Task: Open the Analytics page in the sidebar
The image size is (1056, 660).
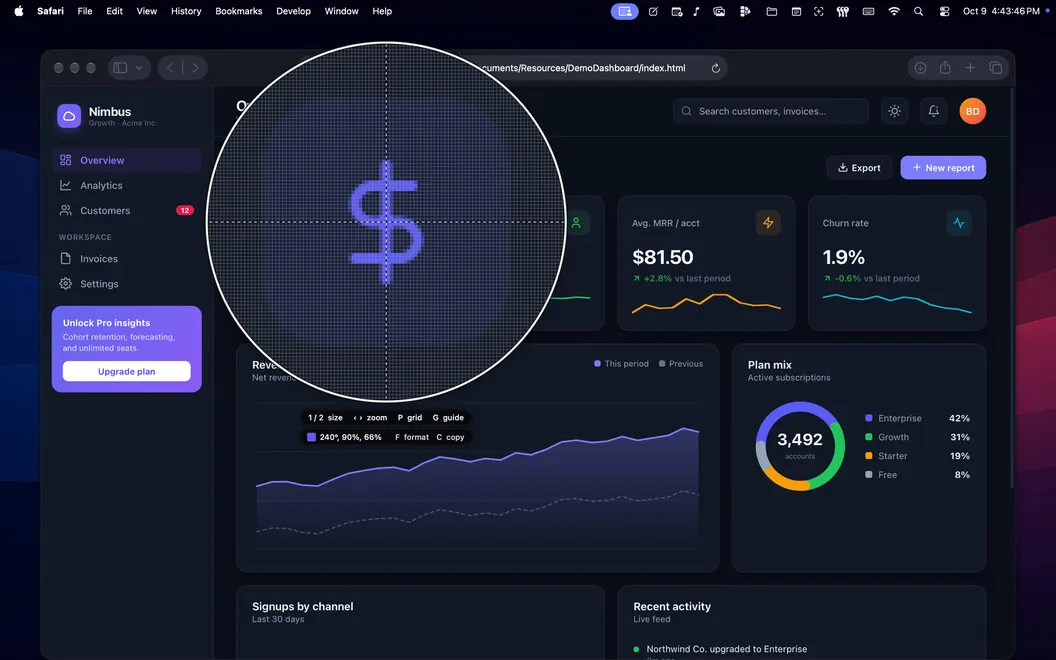Action: coord(126,185)
